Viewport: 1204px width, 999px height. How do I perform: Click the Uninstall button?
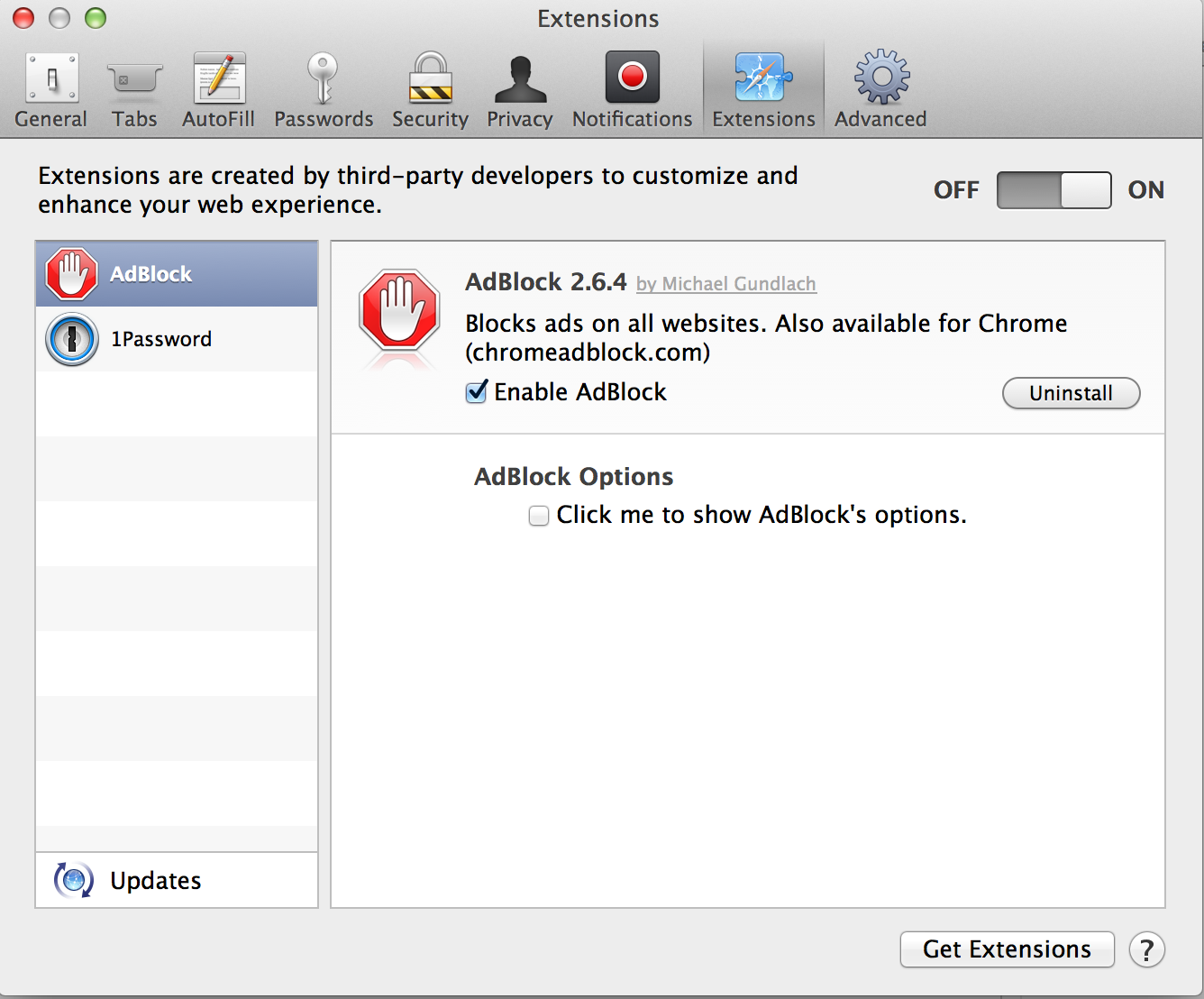(x=1072, y=393)
